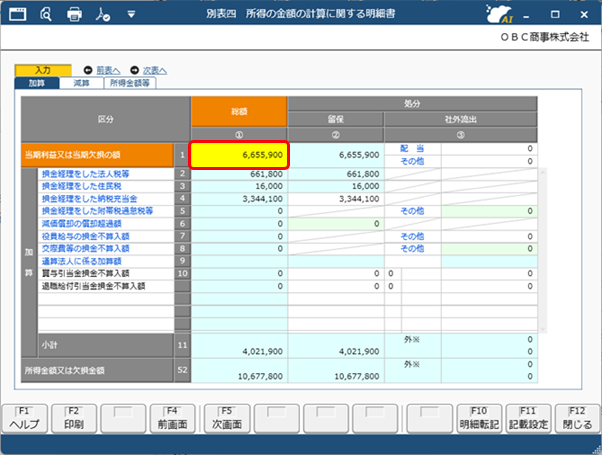Follow the 次表へ link
Viewport: 602px width, 455px height.
click(x=155, y=70)
